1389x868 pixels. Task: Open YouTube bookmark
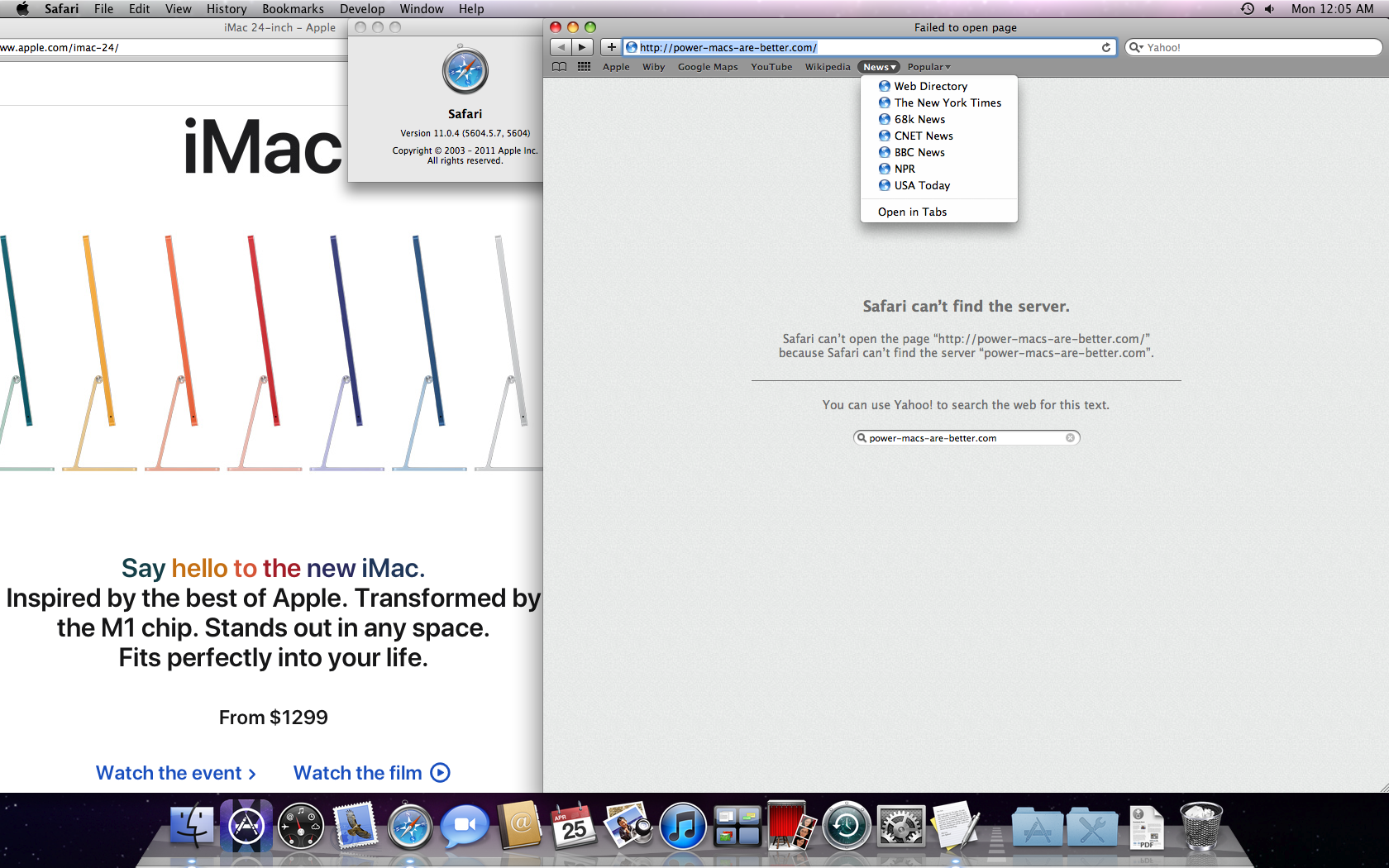click(x=771, y=67)
